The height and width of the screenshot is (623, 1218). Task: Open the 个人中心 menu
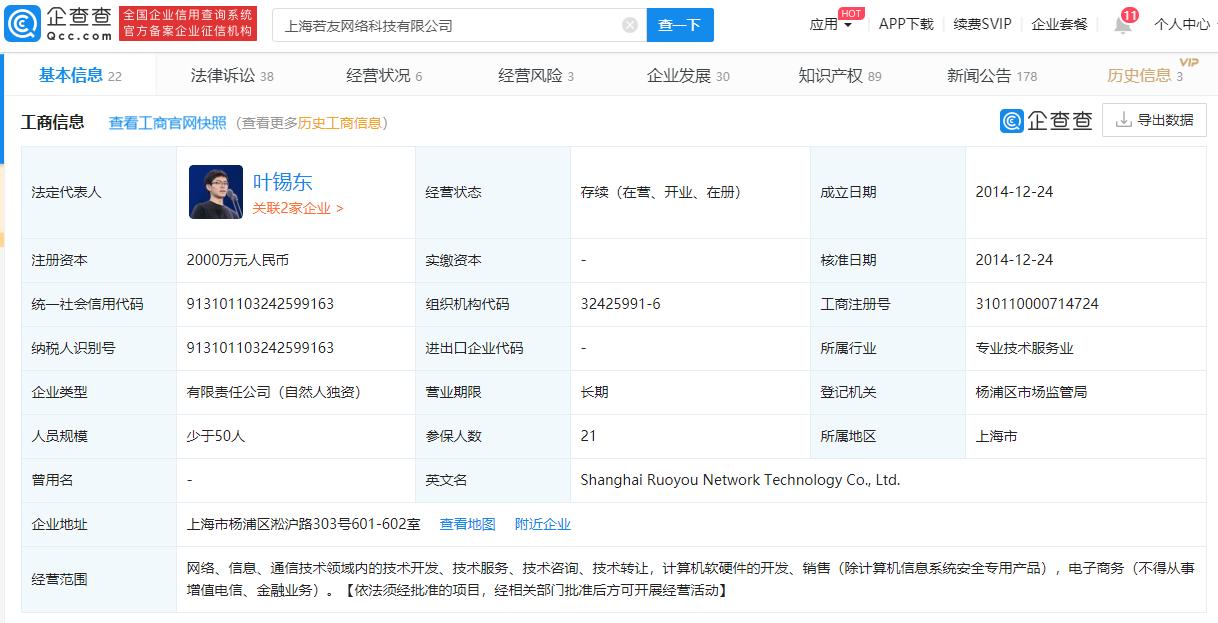point(1182,25)
